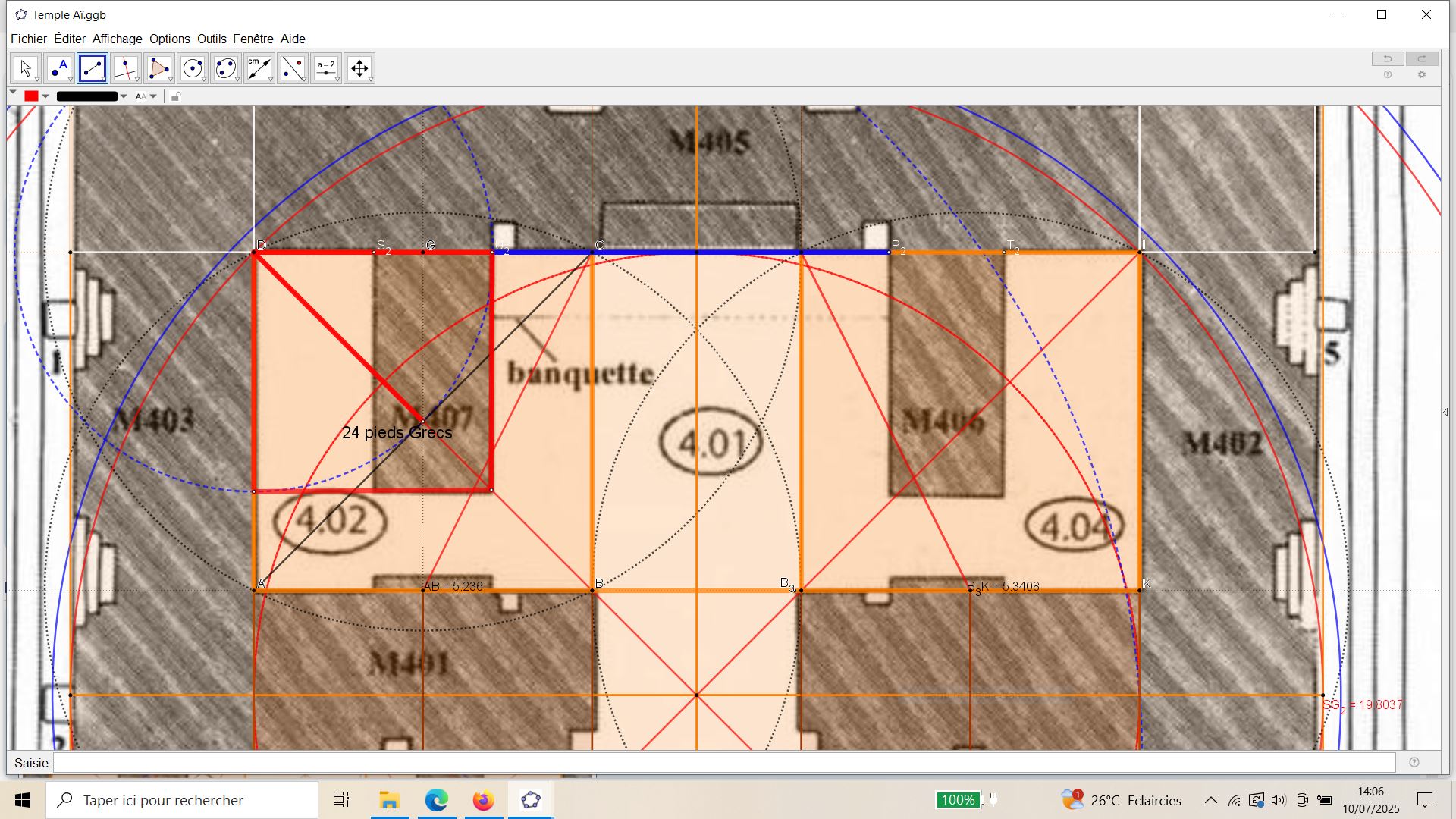Toggle the fix object lock icon
1456x819 pixels.
[x=176, y=96]
